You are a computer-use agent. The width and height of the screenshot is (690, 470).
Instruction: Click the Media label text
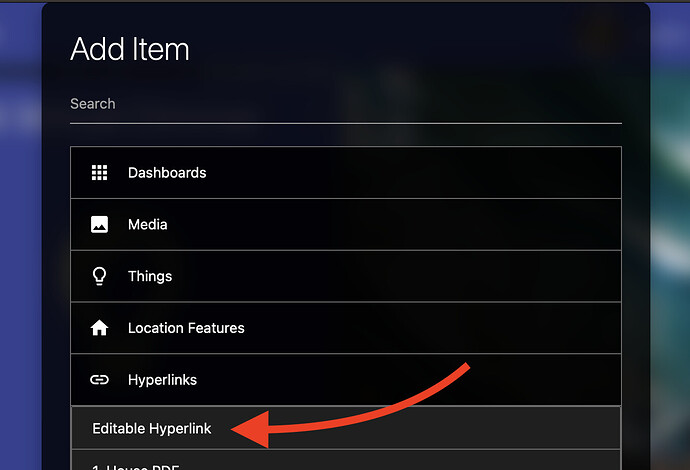click(x=147, y=224)
